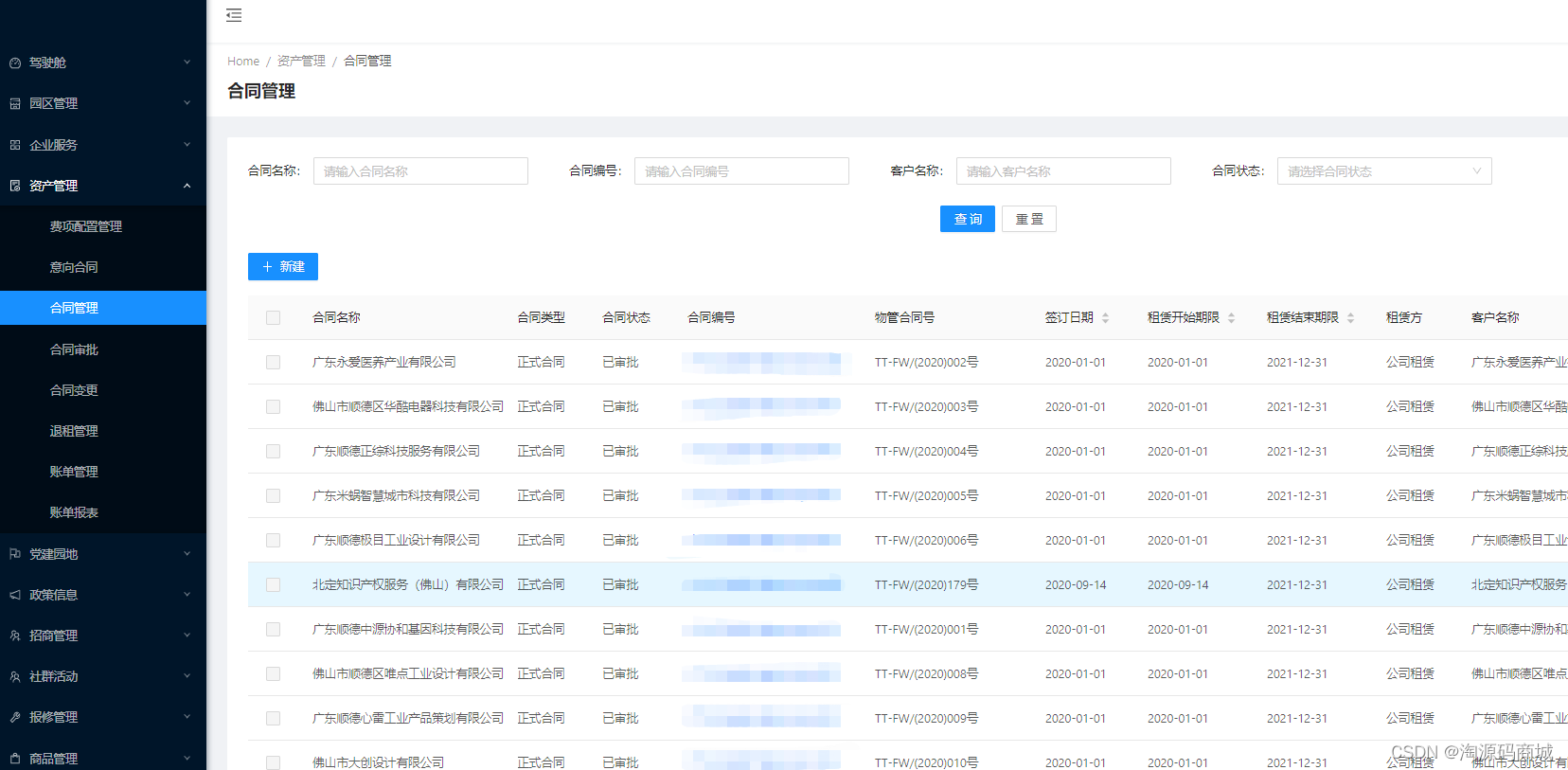Click the 招商管理 person icon

(x=15, y=636)
